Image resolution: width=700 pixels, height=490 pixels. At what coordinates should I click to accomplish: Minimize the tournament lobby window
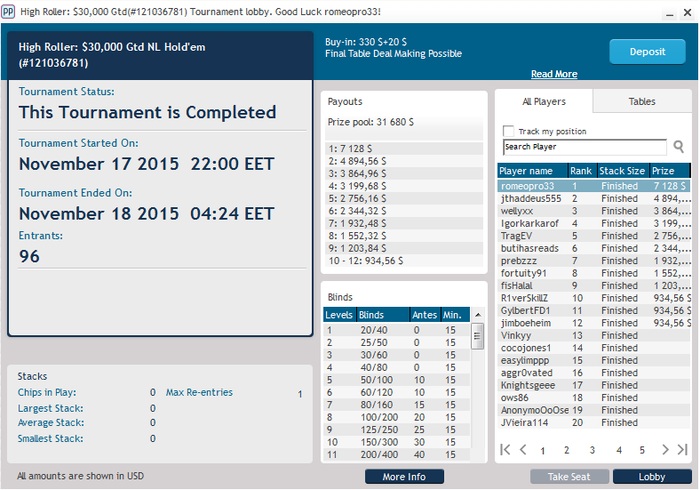point(670,13)
